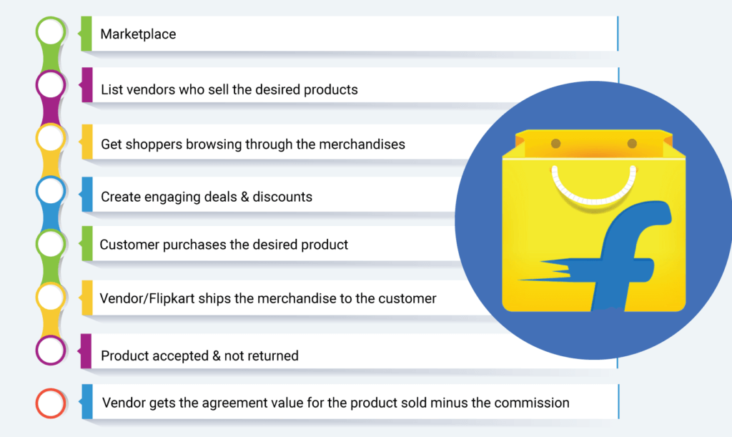Select the purple circle beside "List vendors" row
This screenshot has height=437, width=732.
[51, 85]
